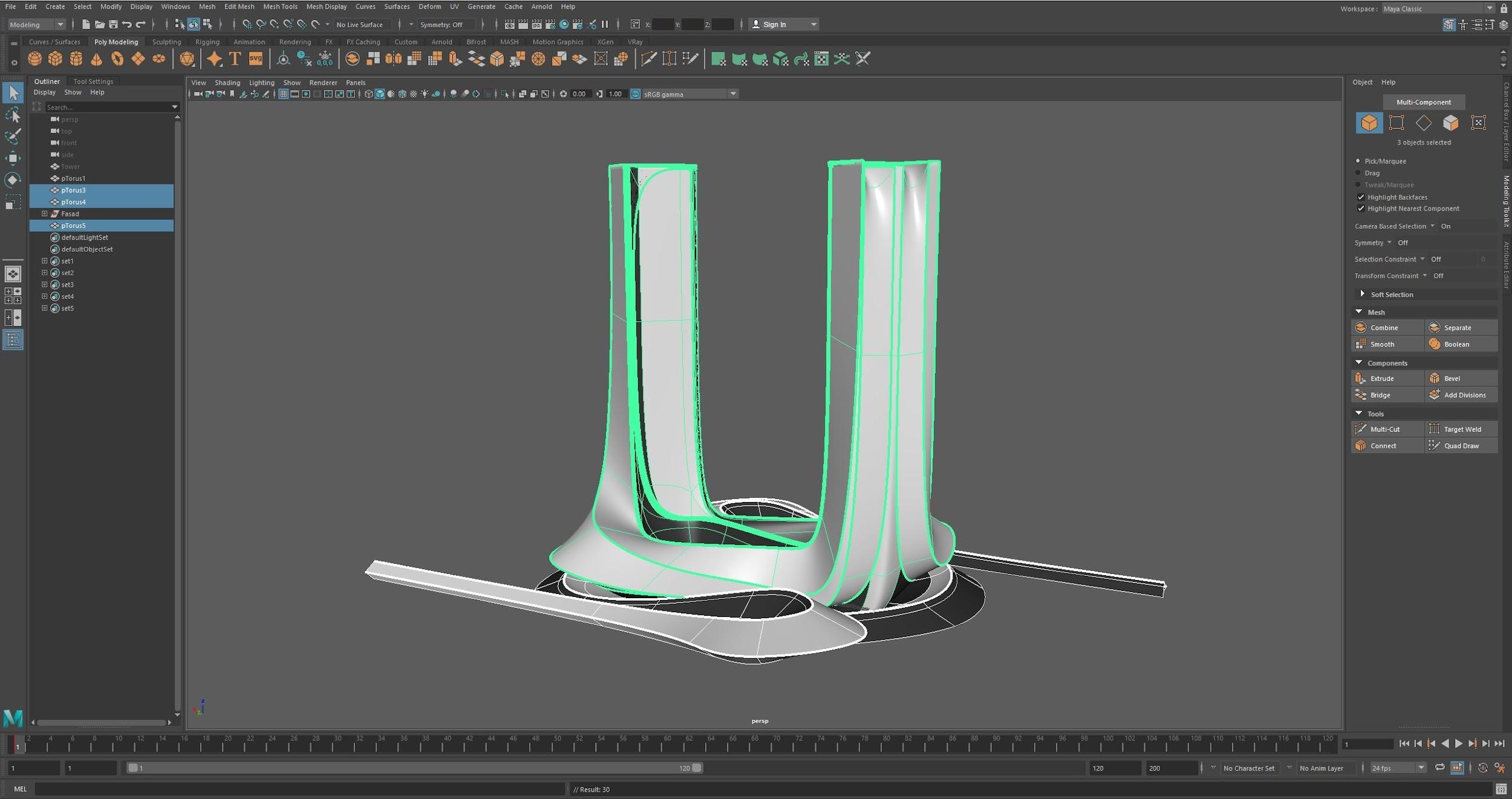Select the Drag radio option
Viewport: 1512px width, 799px height.
[x=1358, y=173]
